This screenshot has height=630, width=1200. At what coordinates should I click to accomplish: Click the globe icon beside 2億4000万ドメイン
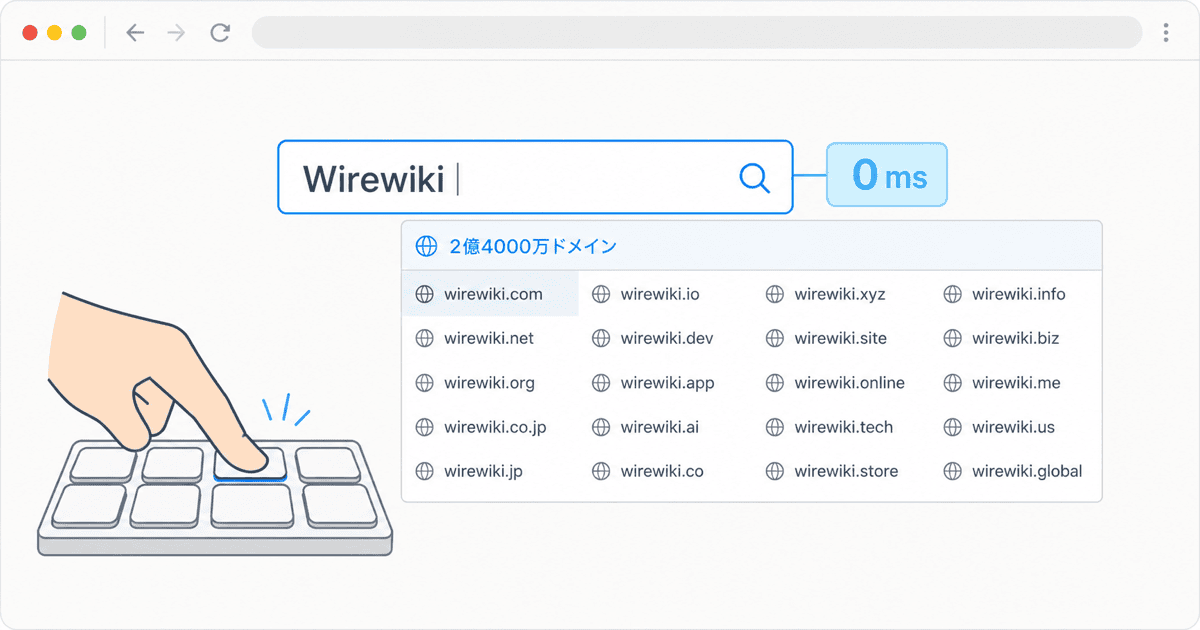(x=427, y=246)
